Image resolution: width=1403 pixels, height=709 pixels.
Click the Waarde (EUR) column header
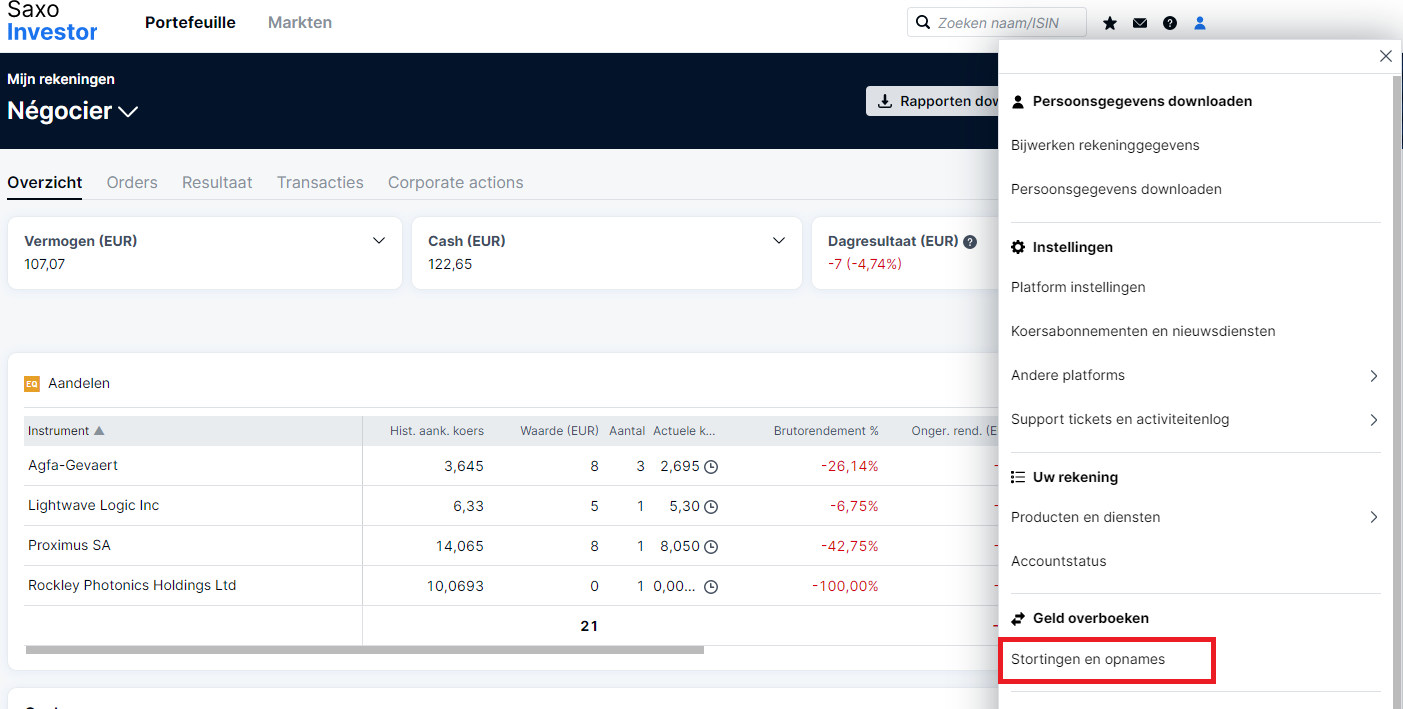pyautogui.click(x=559, y=431)
